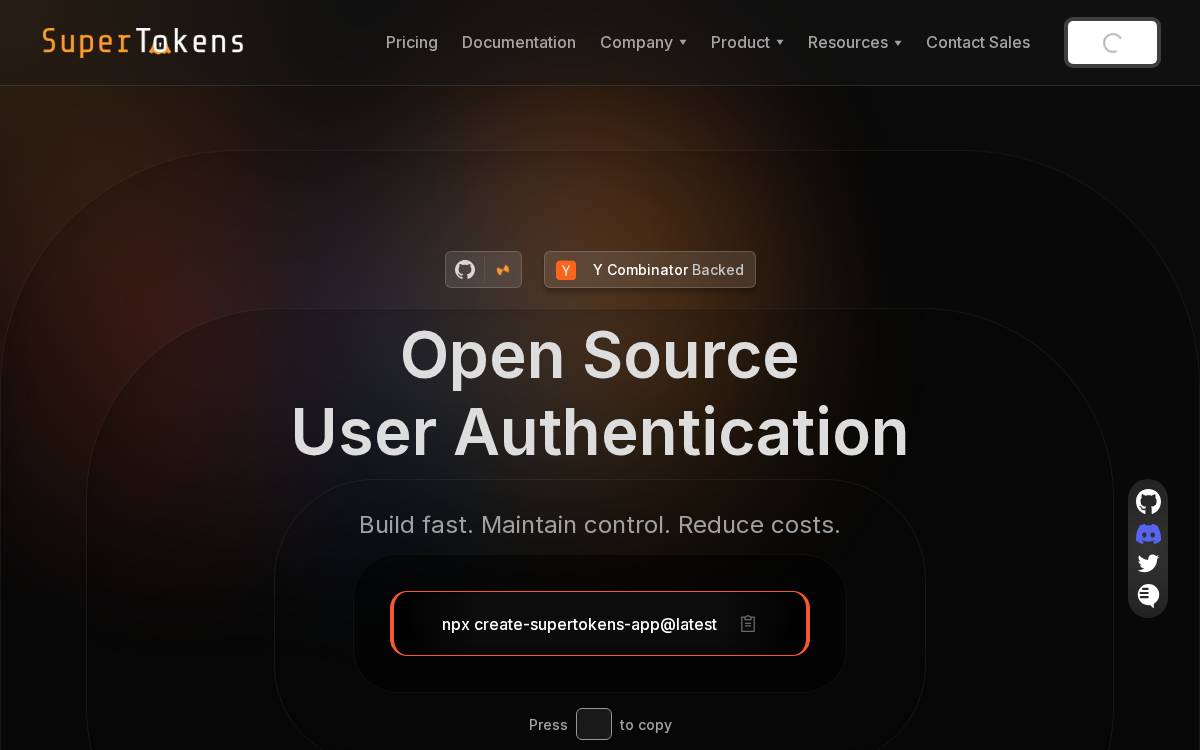This screenshot has height=750, width=1200.
Task: Expand the Product dropdown menu
Action: 747,42
